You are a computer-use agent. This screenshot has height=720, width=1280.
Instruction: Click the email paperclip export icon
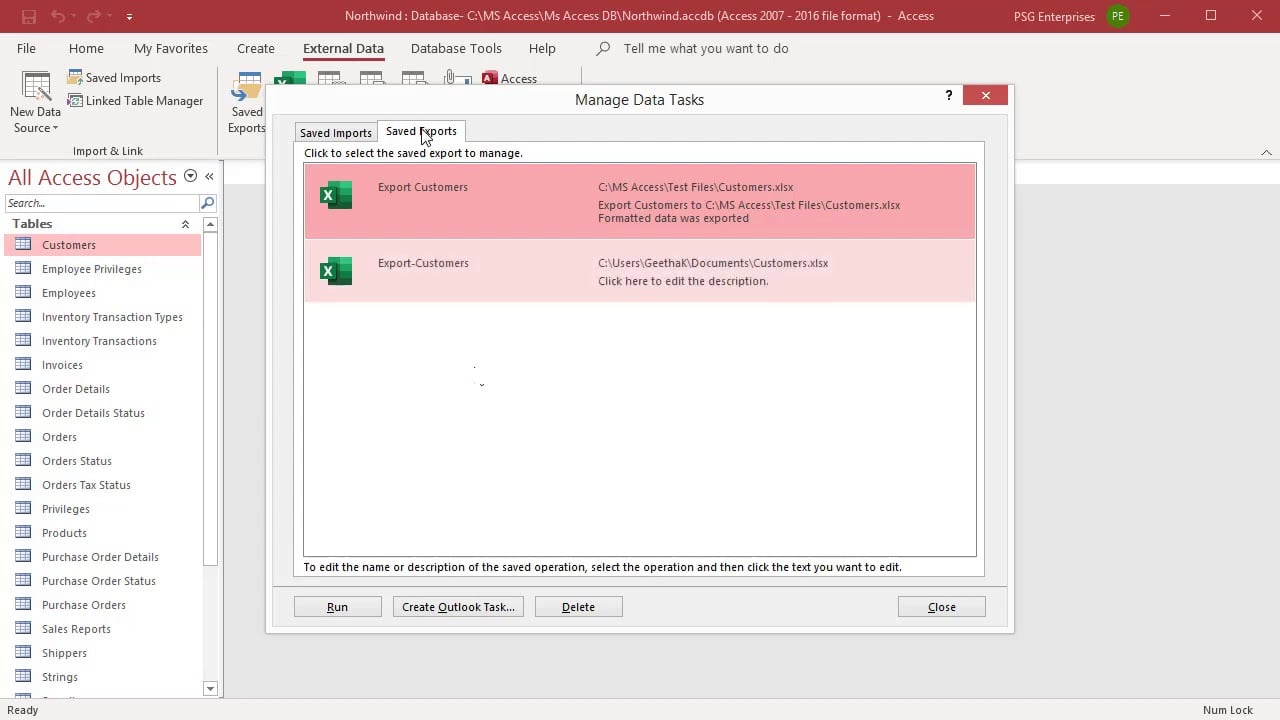click(x=457, y=78)
